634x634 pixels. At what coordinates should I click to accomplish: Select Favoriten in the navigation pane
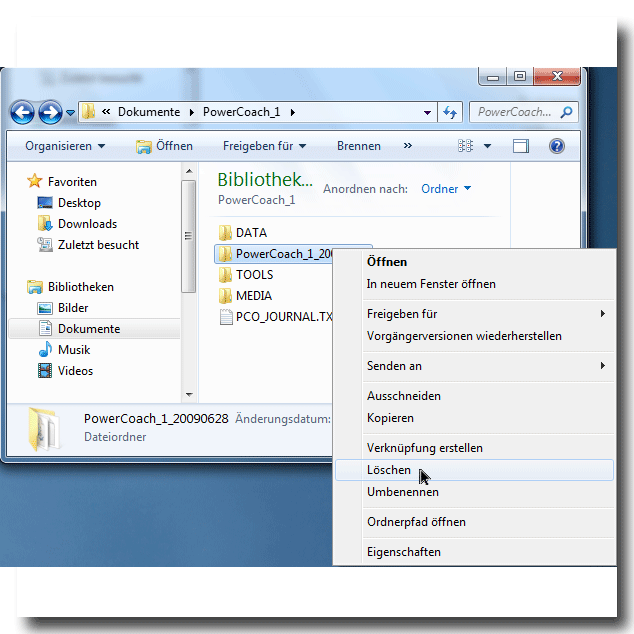point(62,182)
